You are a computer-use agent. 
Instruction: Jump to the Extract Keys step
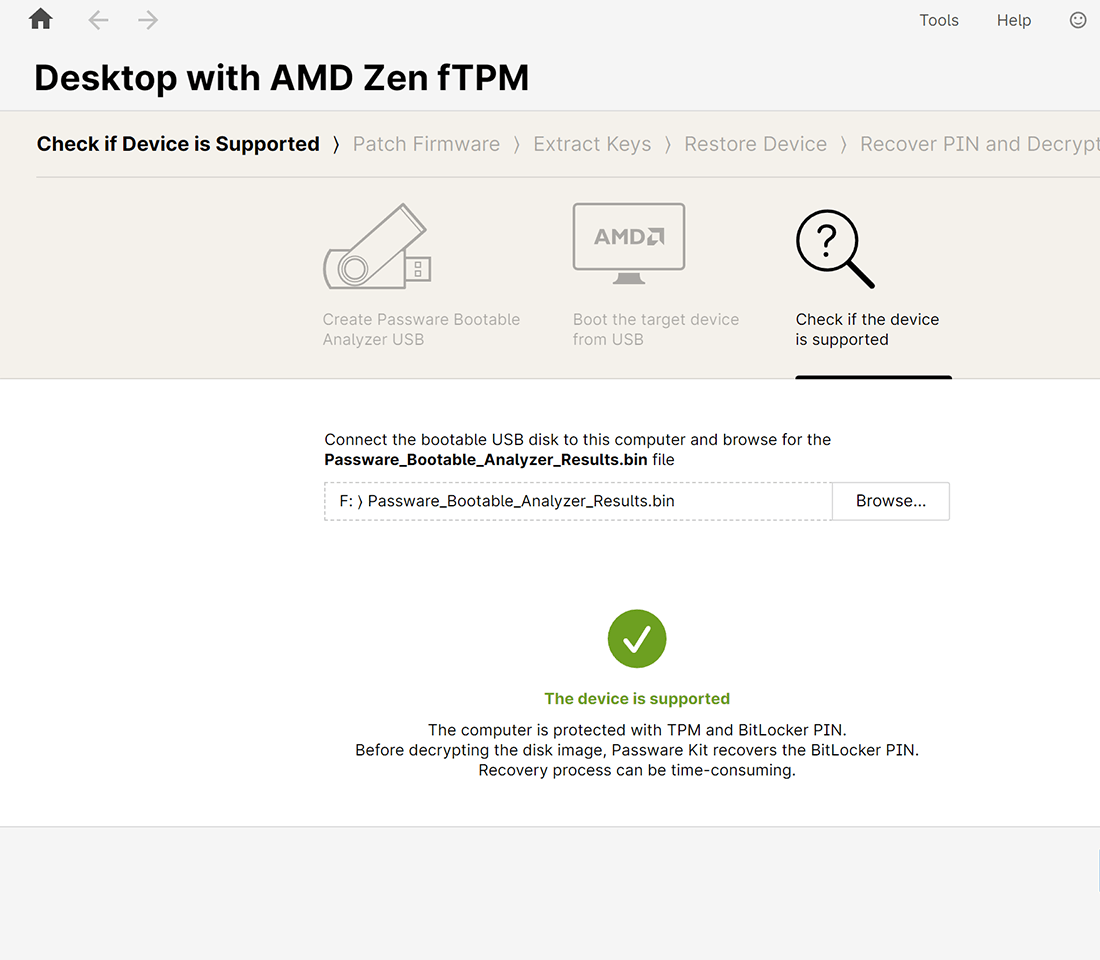point(592,144)
